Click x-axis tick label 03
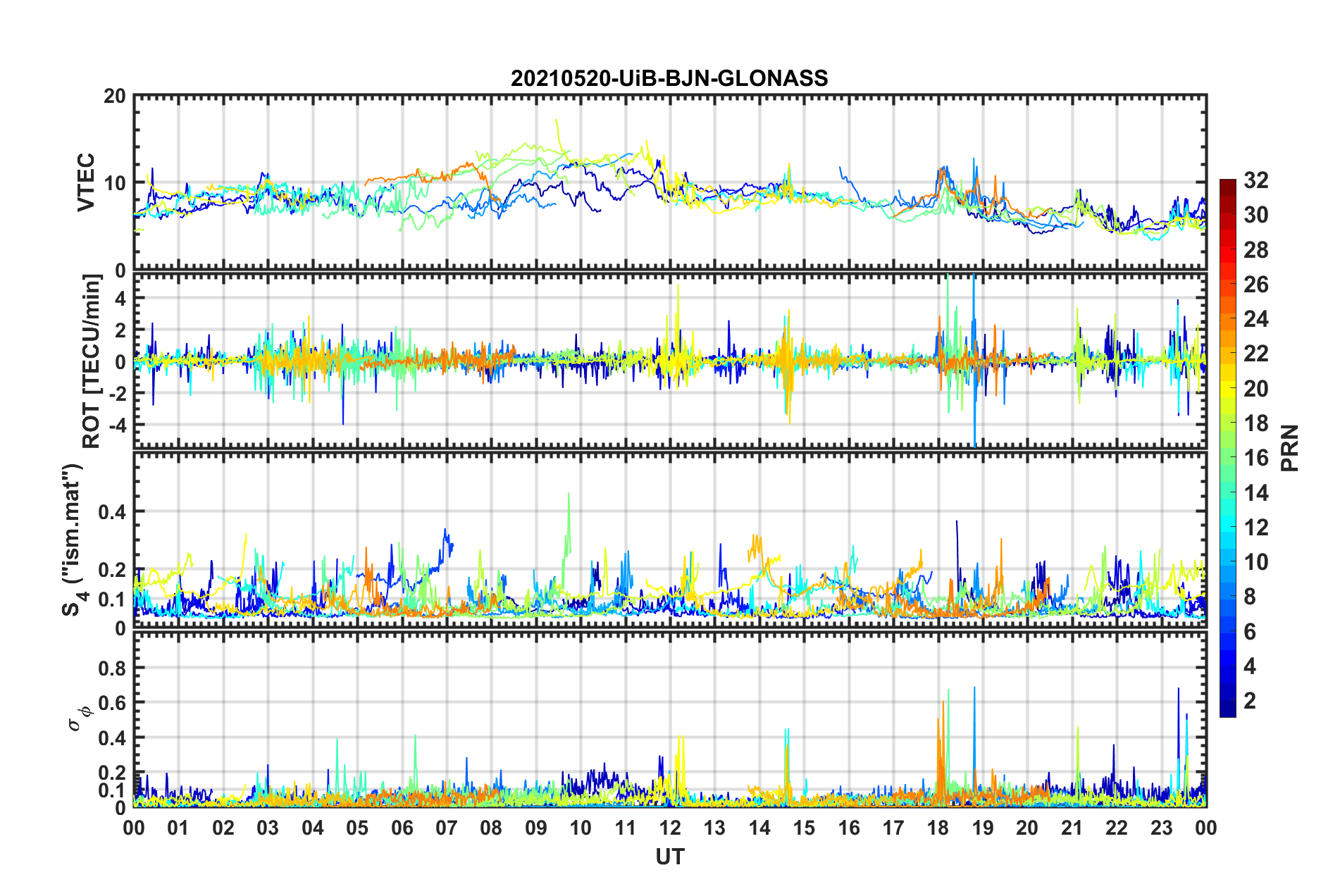 [x=268, y=828]
